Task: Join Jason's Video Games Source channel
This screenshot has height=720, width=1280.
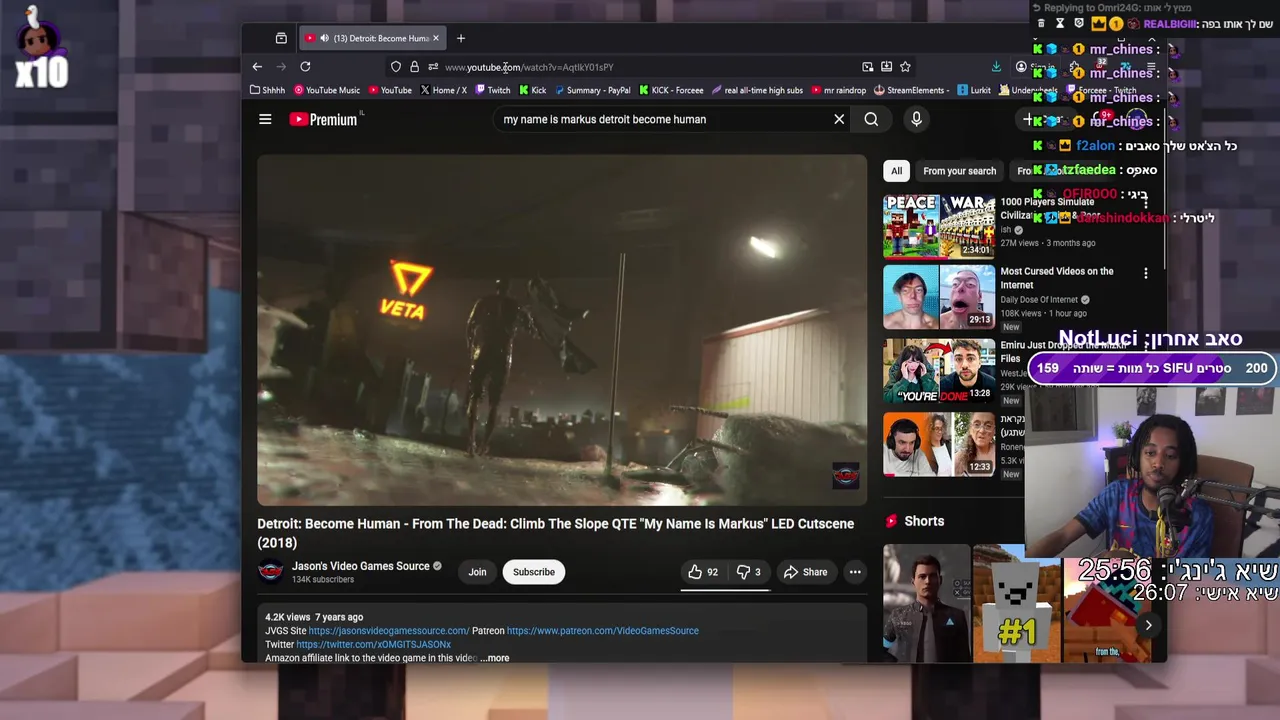Action: pos(477,572)
